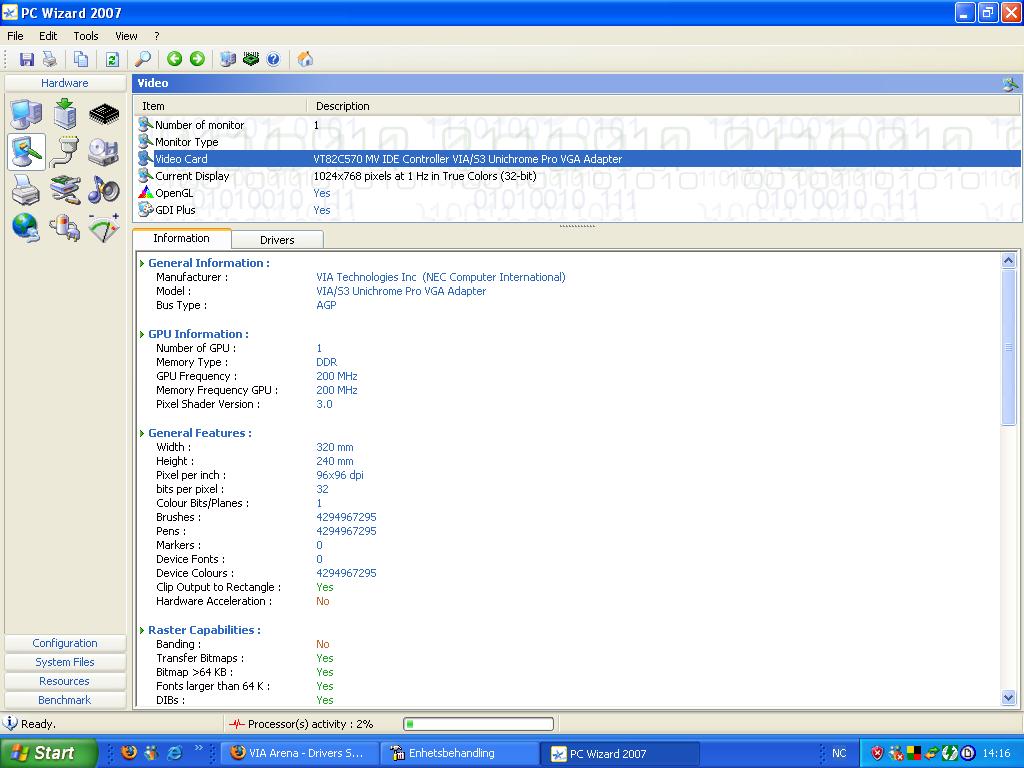Click the green chip toolbar icon
This screenshot has height=768, width=1024.
coord(251,59)
